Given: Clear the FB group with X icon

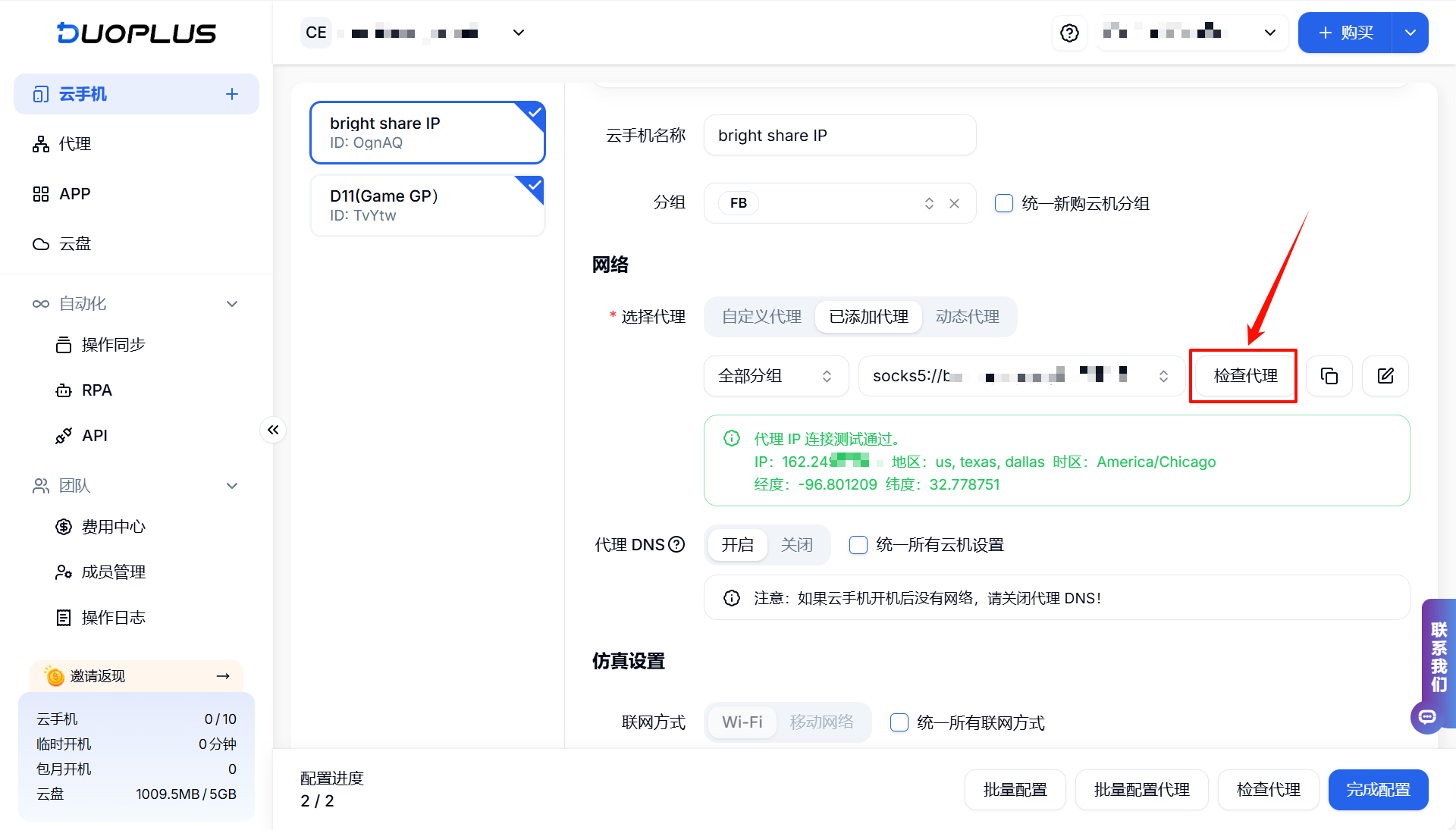Looking at the screenshot, I should (x=954, y=203).
